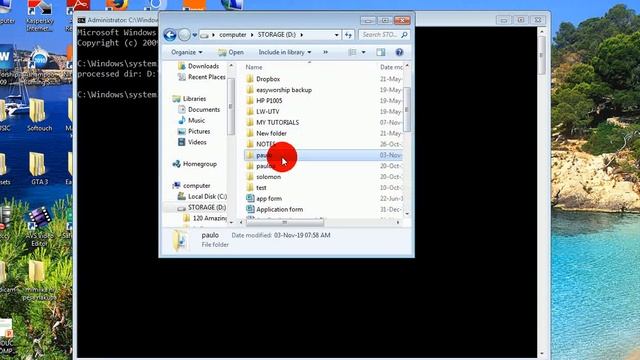Open the Organize menu

[x=187, y=52]
